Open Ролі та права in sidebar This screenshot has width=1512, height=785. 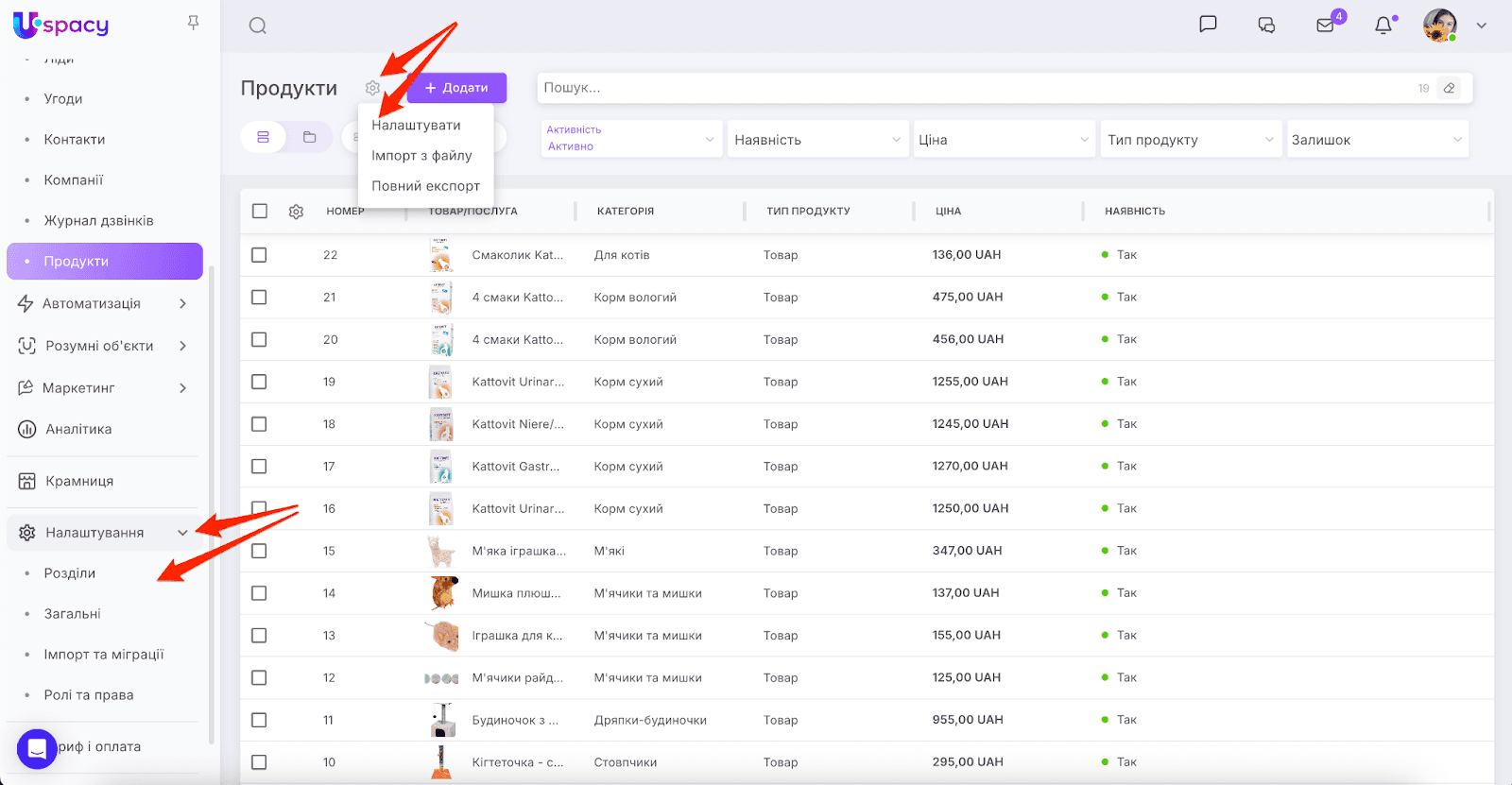tap(89, 695)
